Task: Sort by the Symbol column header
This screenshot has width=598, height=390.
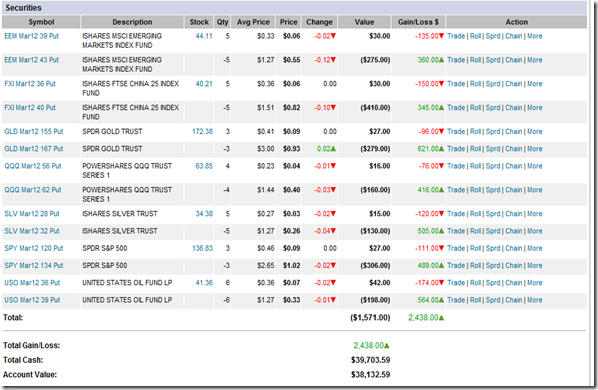Action: (41, 22)
